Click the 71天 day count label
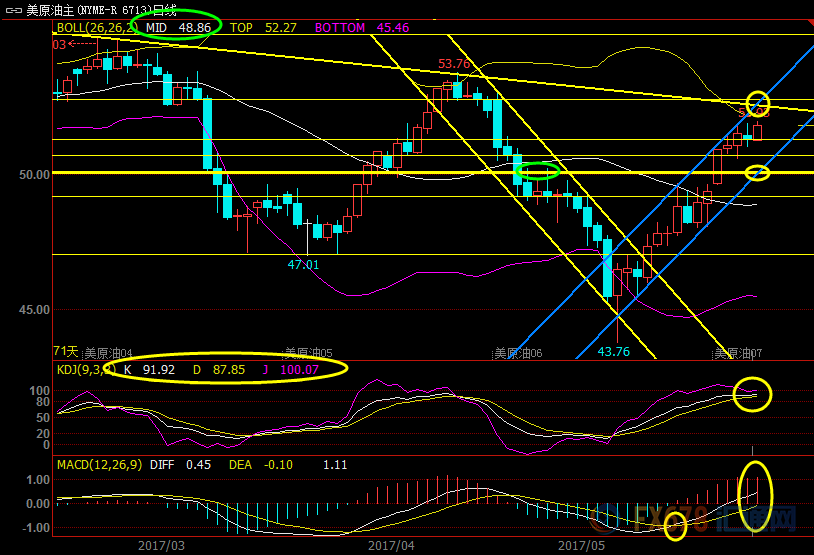The width and height of the screenshot is (814, 555). point(65,351)
